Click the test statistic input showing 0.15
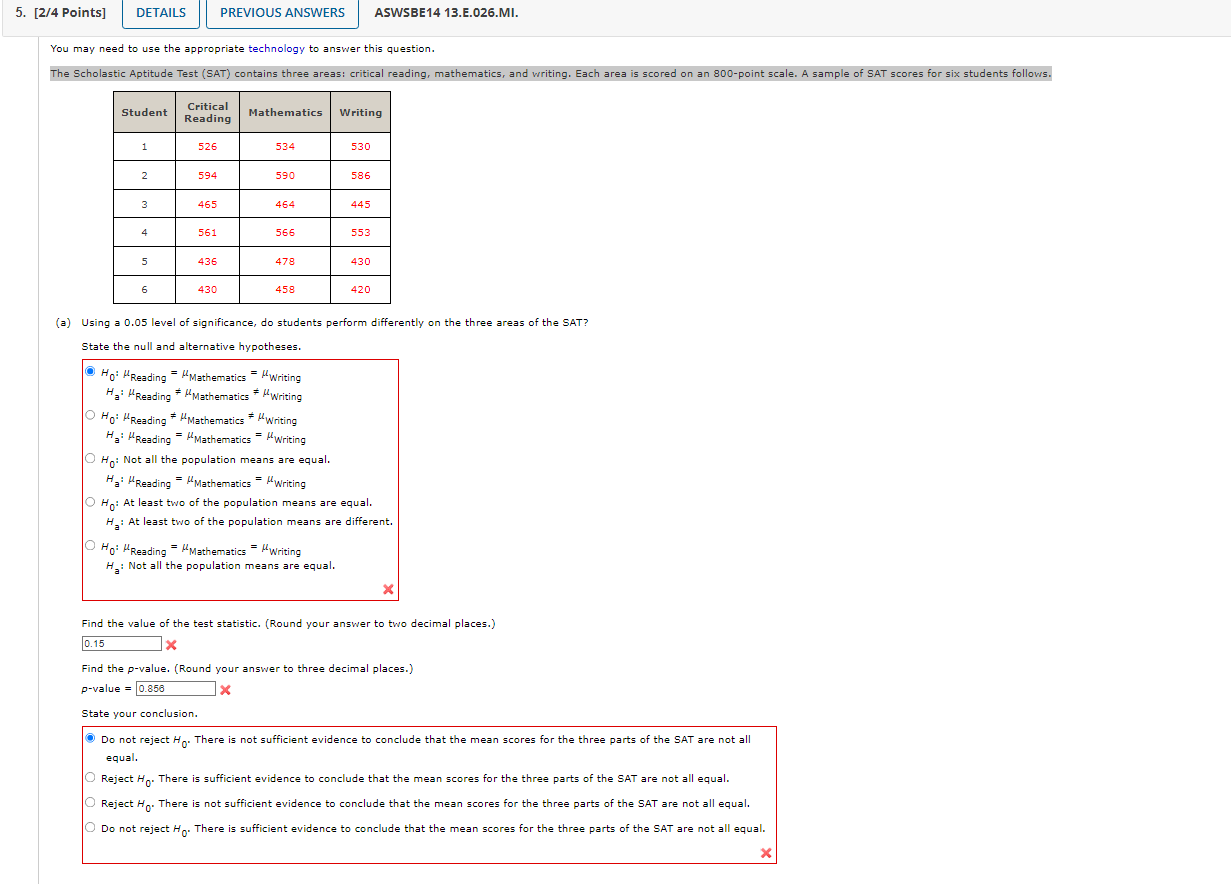This screenshot has height=884, width=1231. pyautogui.click(x=120, y=644)
